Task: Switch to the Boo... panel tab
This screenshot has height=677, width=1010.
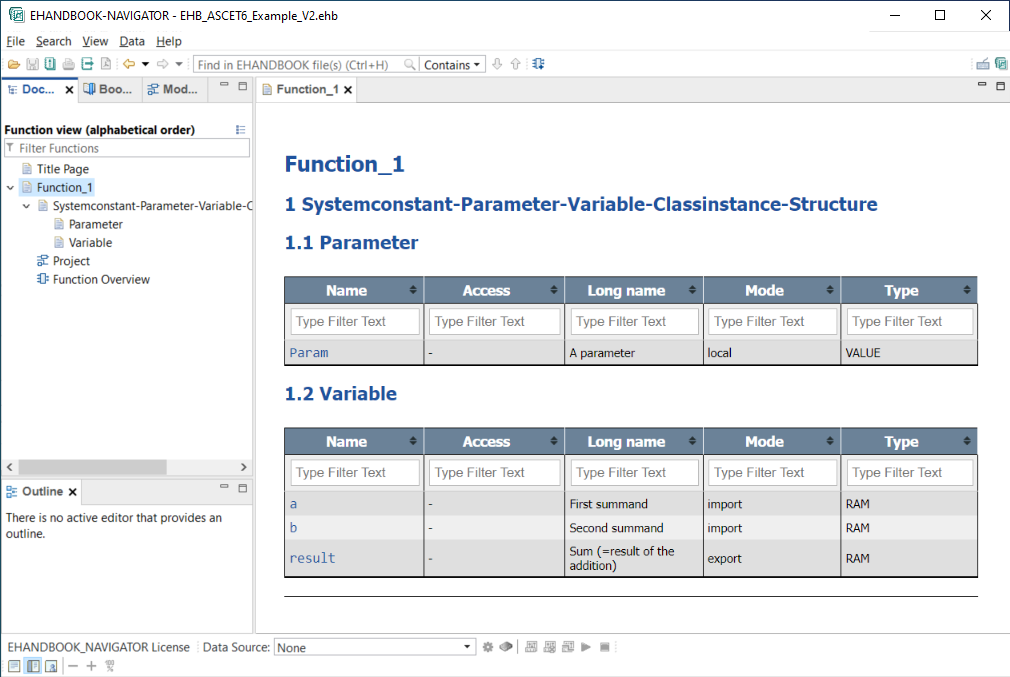Action: [x=109, y=89]
